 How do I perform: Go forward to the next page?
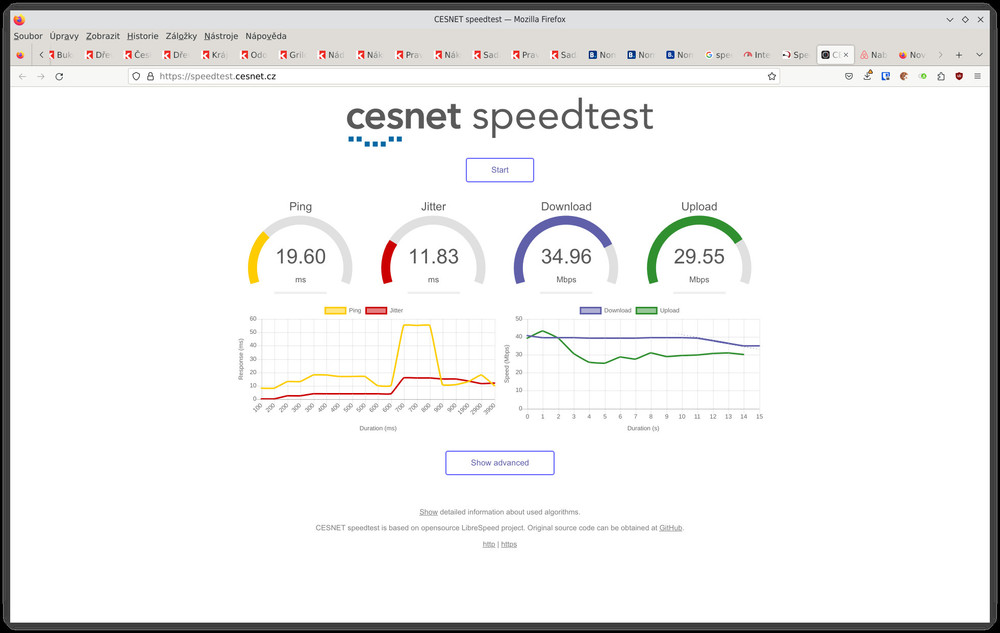tap(41, 76)
